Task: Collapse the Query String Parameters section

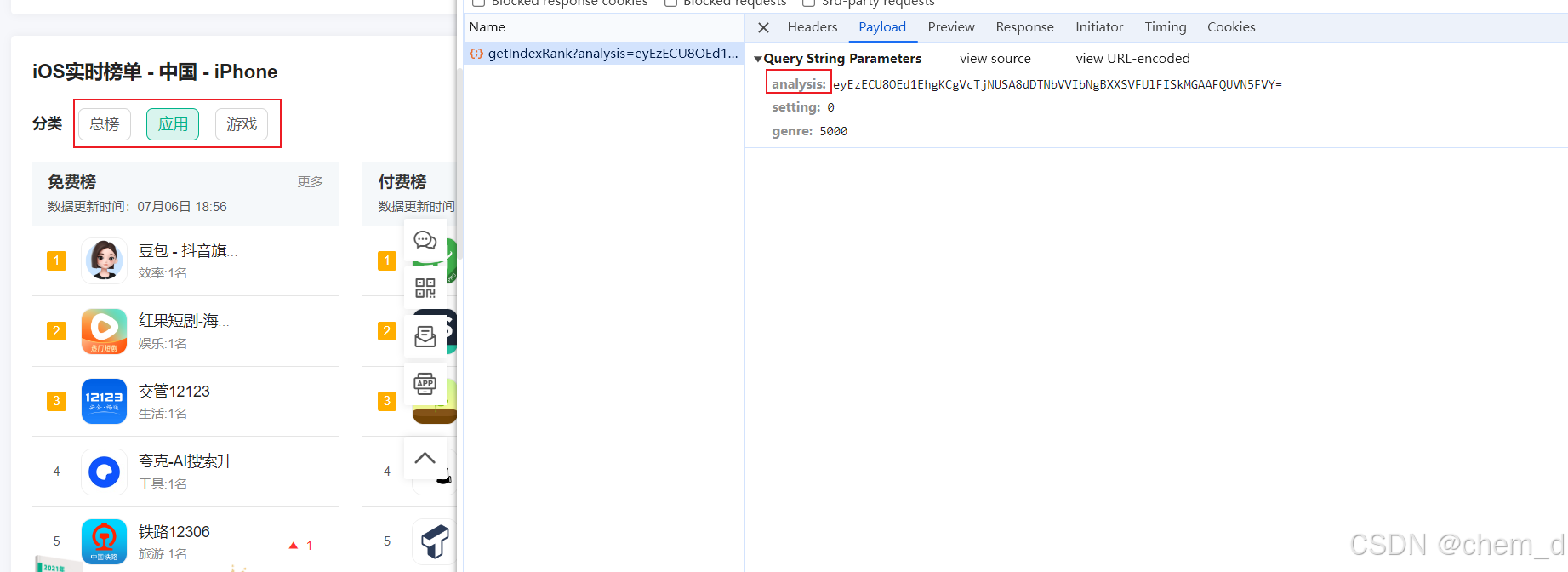Action: tap(758, 59)
